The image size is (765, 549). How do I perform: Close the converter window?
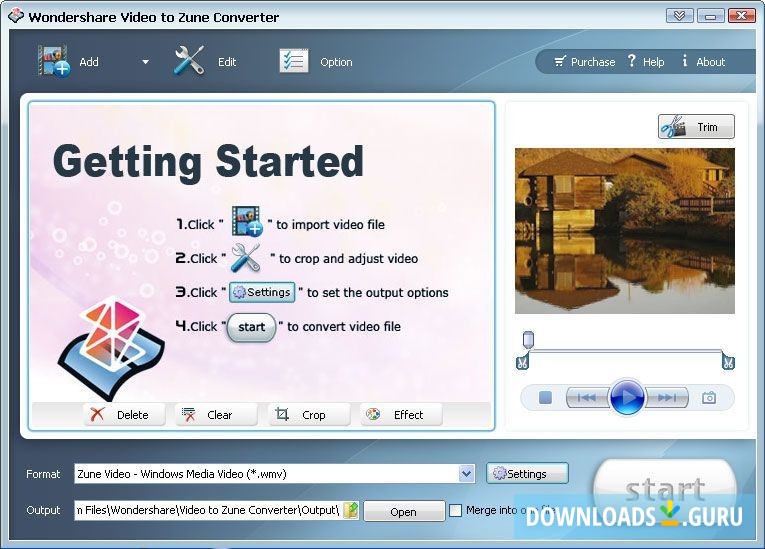(742, 16)
